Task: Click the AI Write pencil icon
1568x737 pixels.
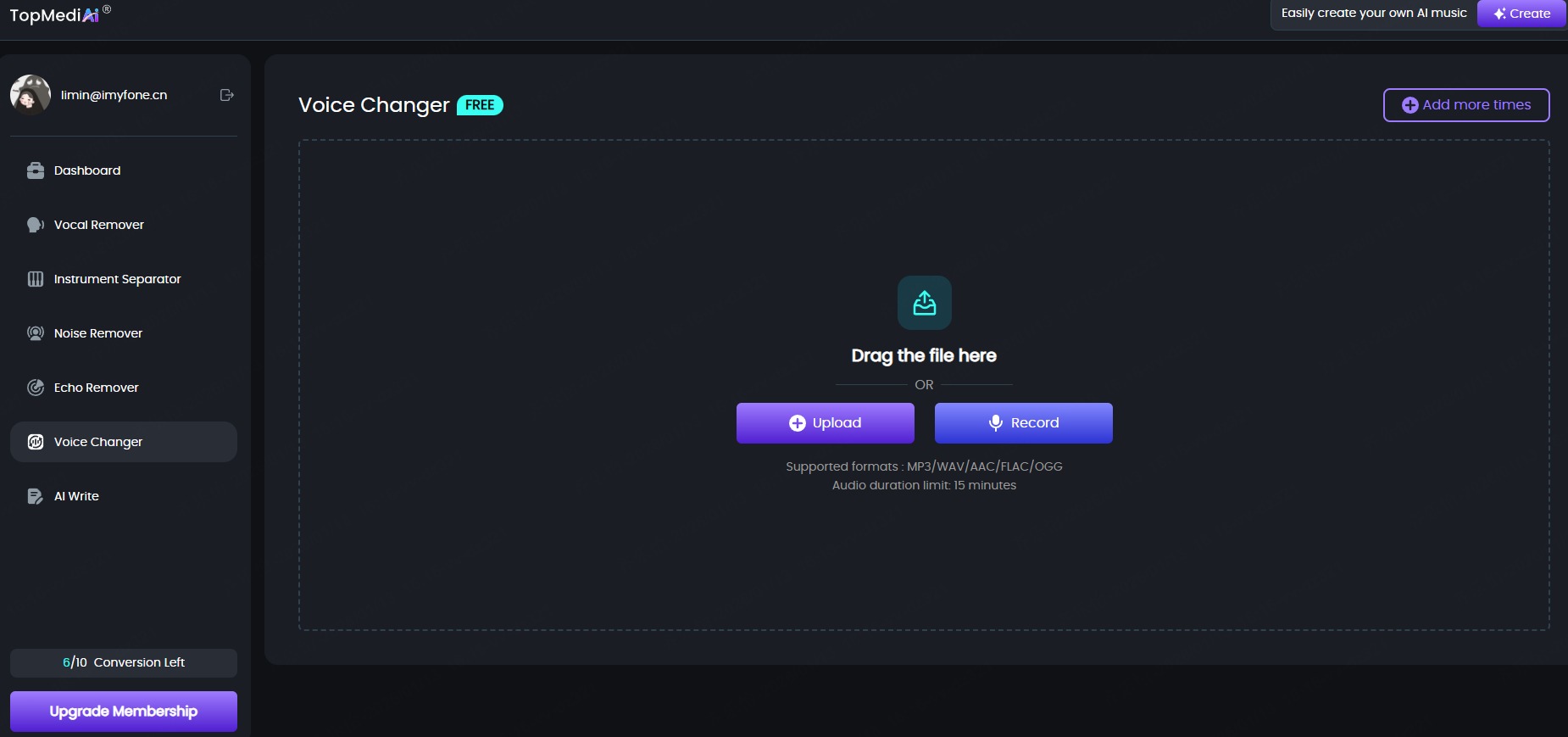Action: (36, 496)
